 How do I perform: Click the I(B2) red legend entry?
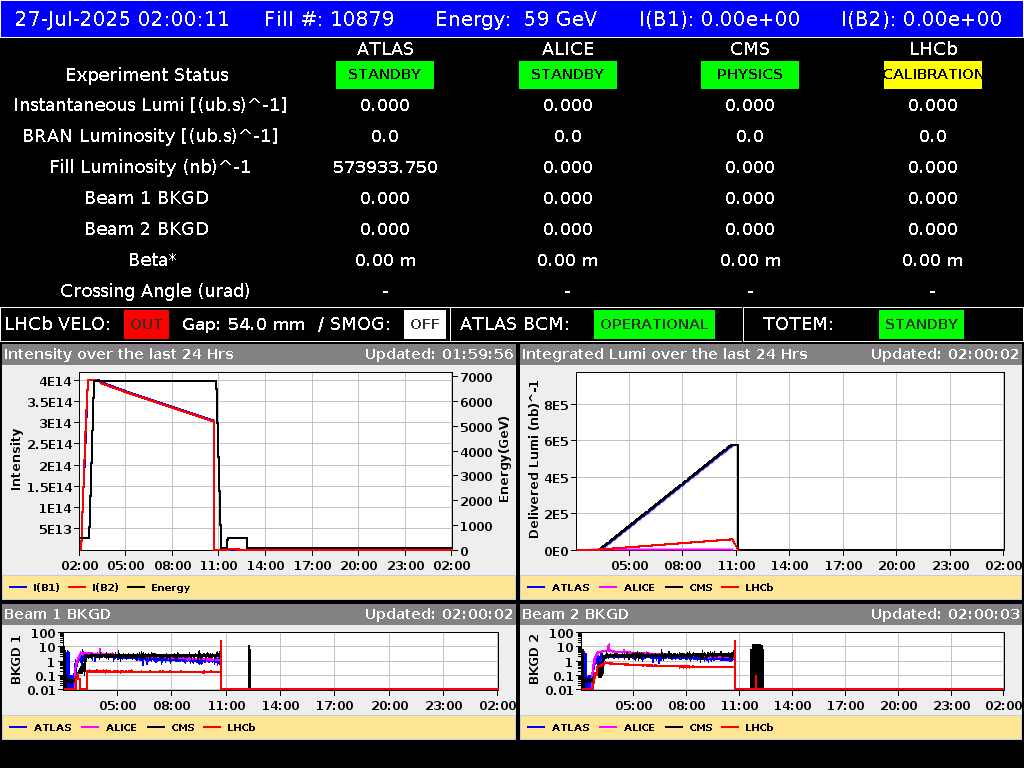(93, 587)
